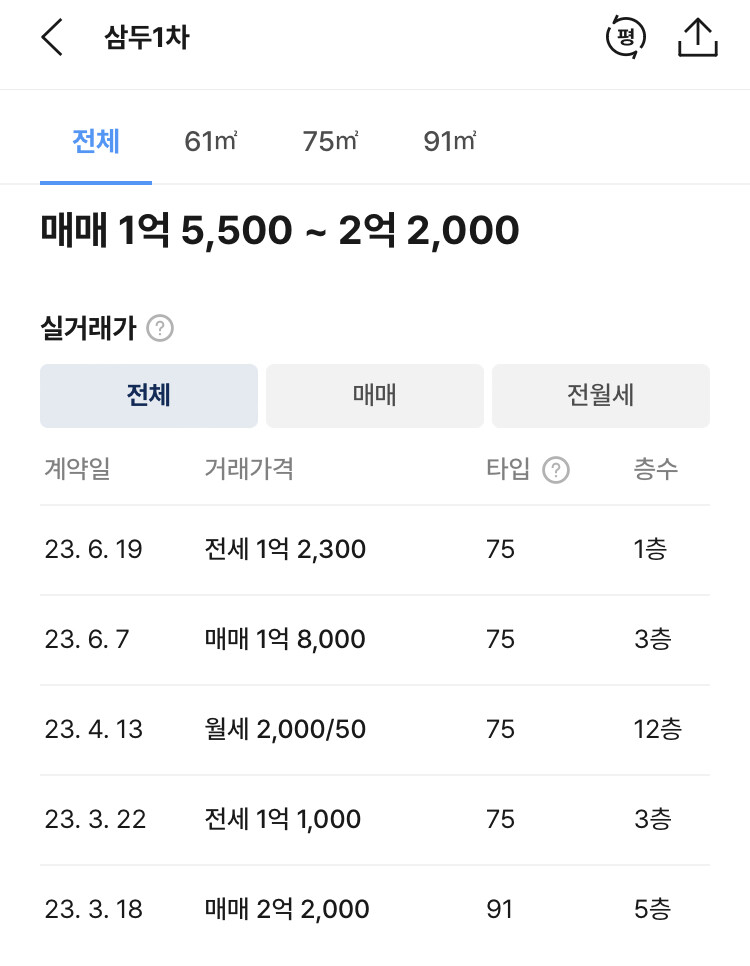The height and width of the screenshot is (966, 750).
Task: Open the help icon next to 실거래가
Action: (x=160, y=328)
